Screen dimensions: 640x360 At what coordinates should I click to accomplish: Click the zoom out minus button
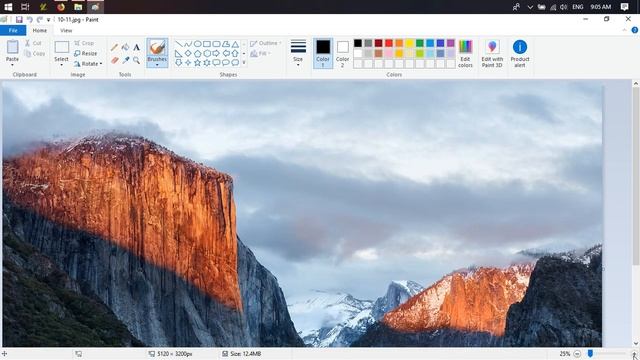(x=577, y=354)
